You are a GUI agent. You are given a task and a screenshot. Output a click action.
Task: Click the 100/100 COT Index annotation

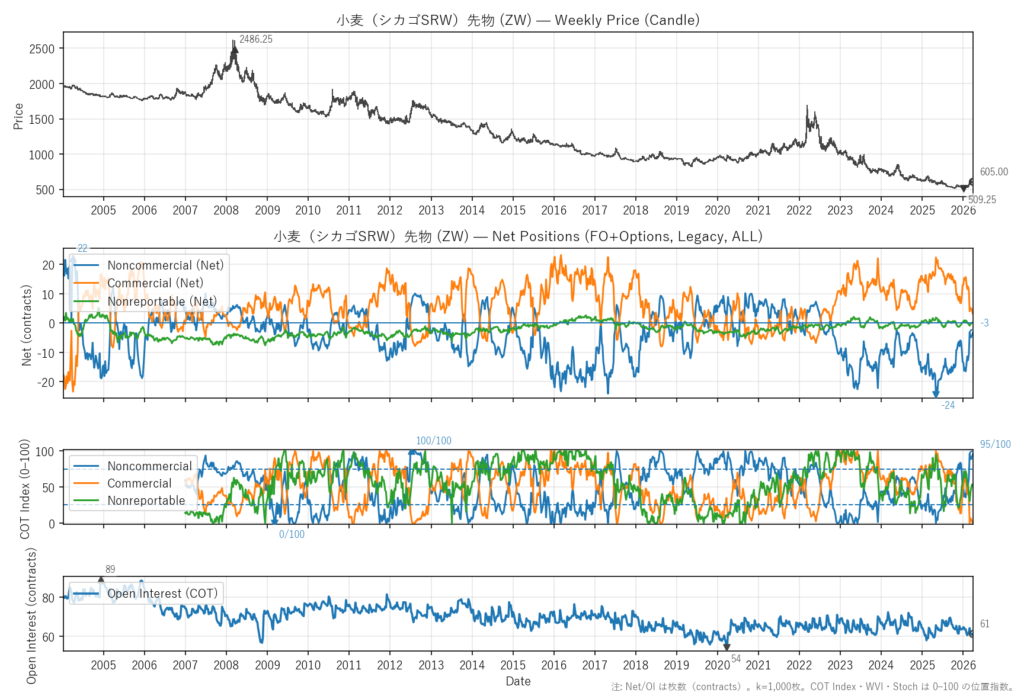coord(434,441)
